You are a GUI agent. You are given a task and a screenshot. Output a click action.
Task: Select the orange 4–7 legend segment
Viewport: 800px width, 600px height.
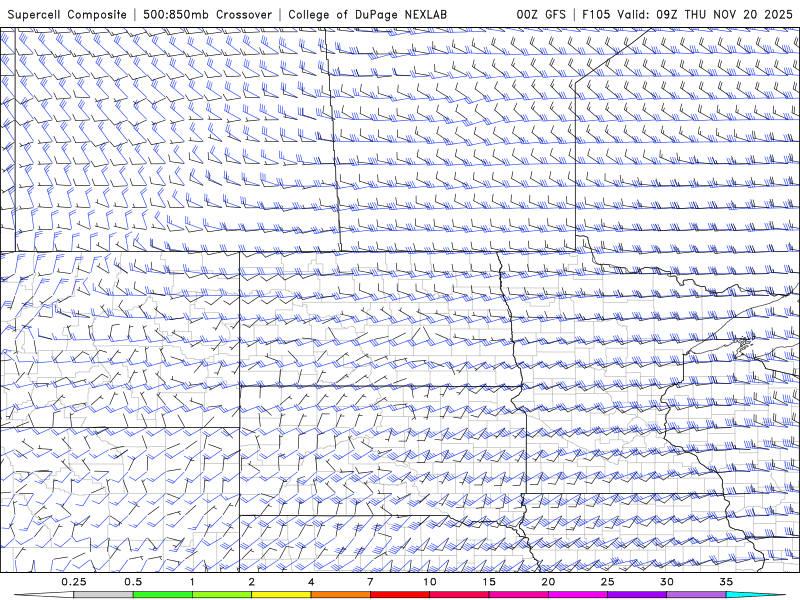tap(340, 595)
